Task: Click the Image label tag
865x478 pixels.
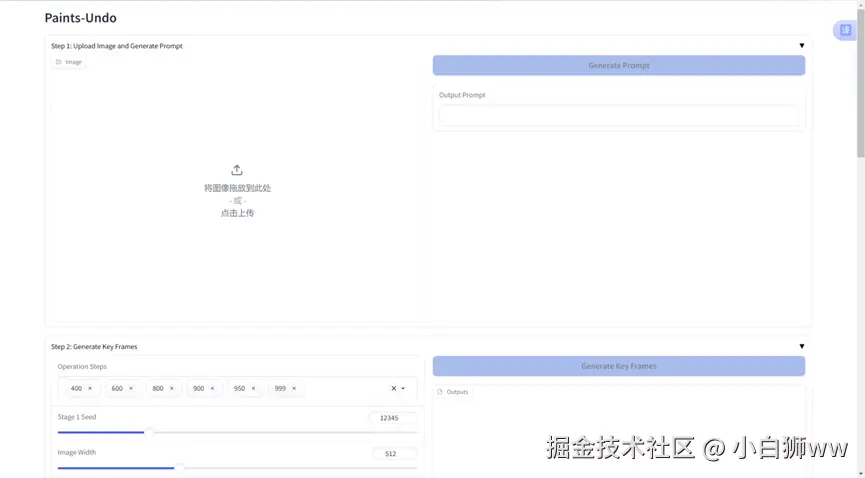Action: [x=69, y=62]
